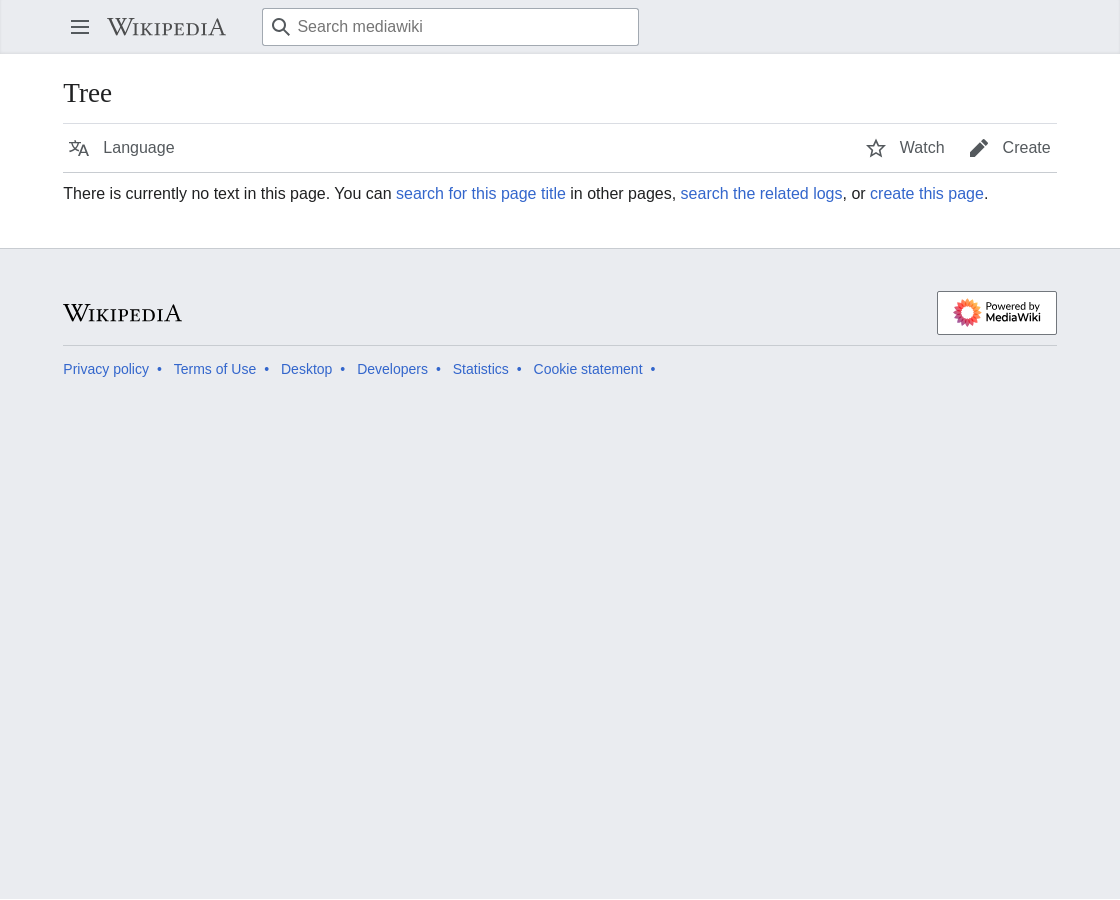The width and height of the screenshot is (1120, 900).
Task: Click the Tree page heading
Action: [88, 94]
